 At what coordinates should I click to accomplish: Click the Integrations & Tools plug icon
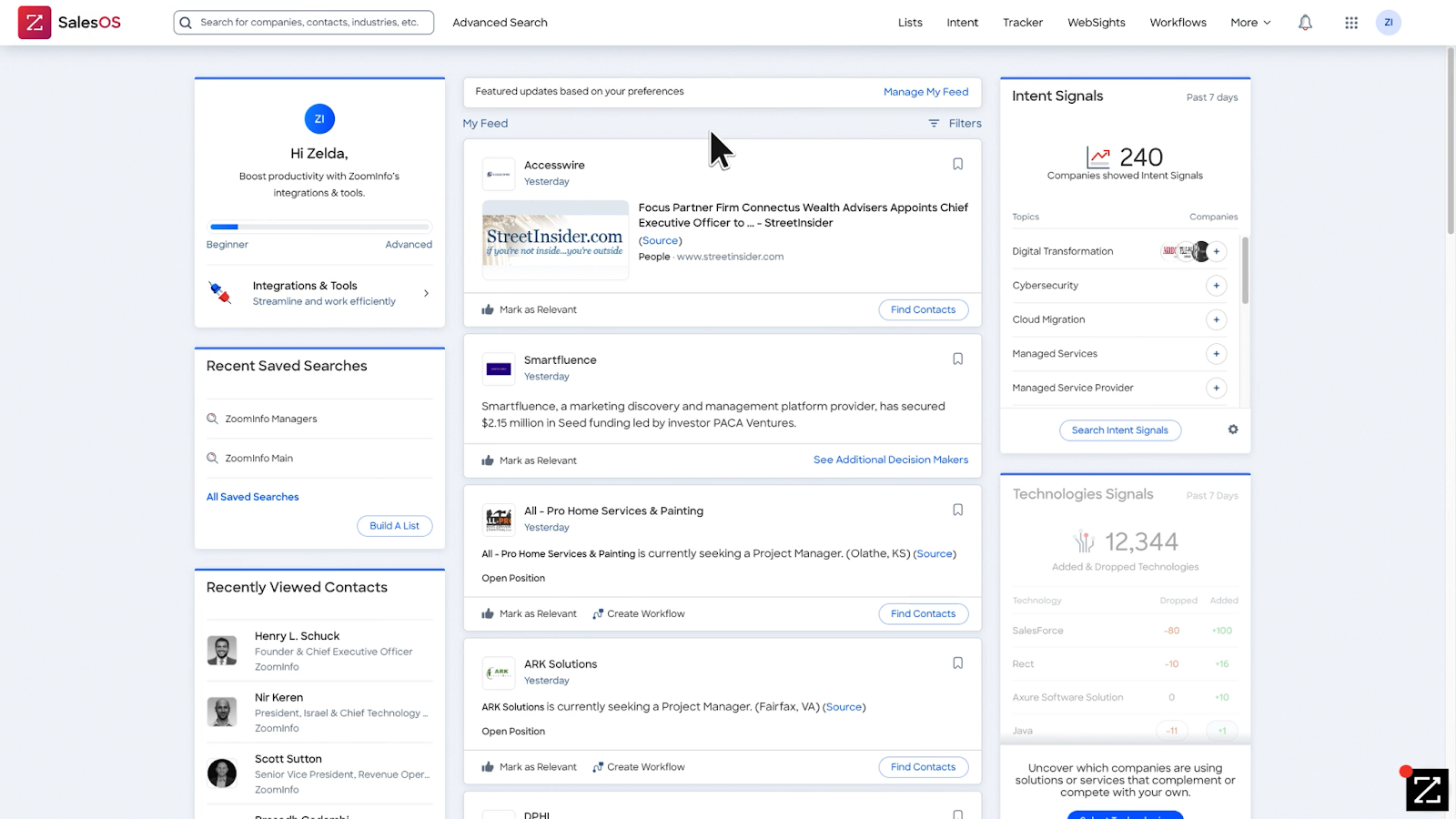220,293
